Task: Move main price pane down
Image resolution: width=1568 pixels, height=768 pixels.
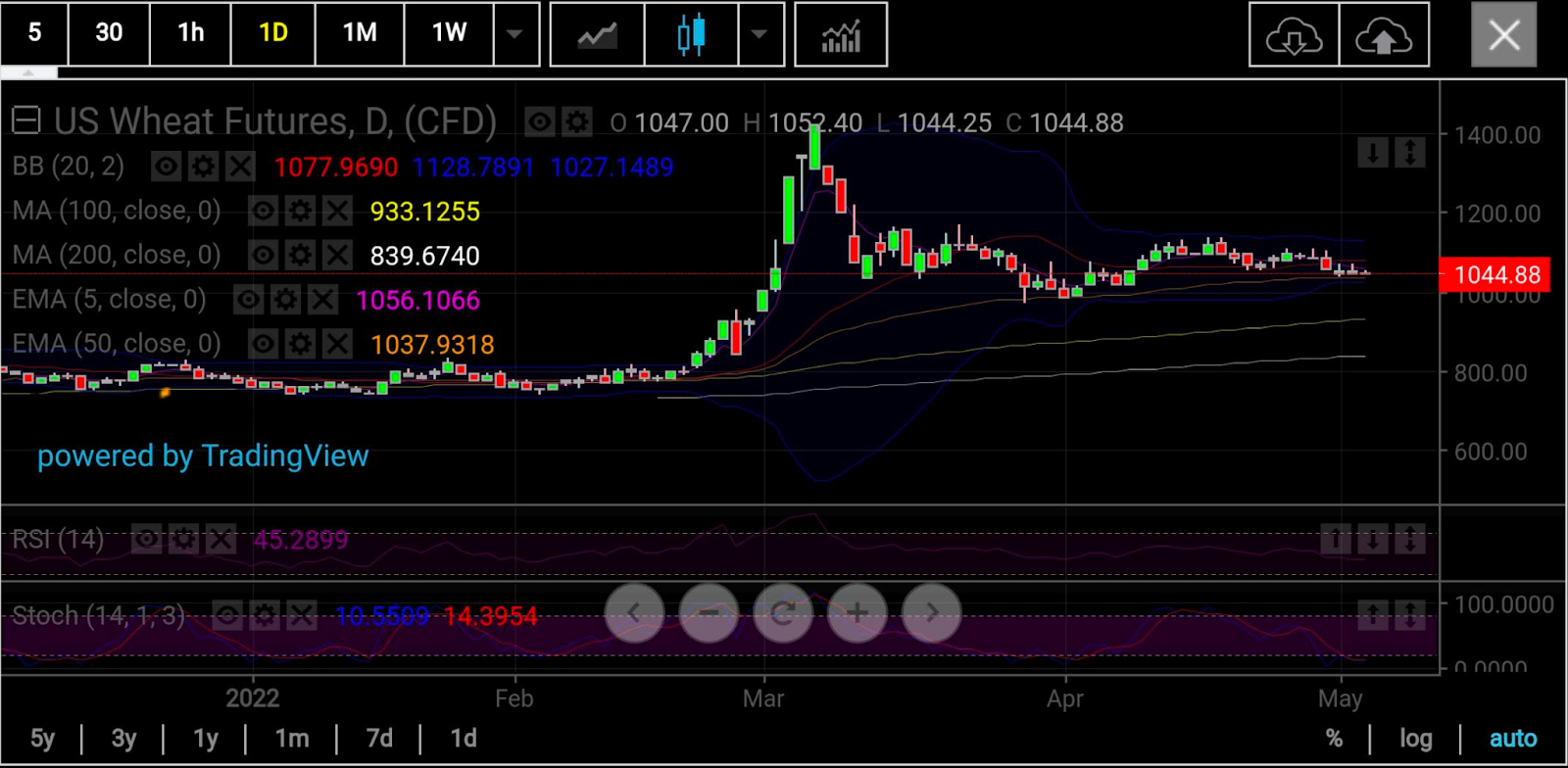Action: (x=1373, y=153)
